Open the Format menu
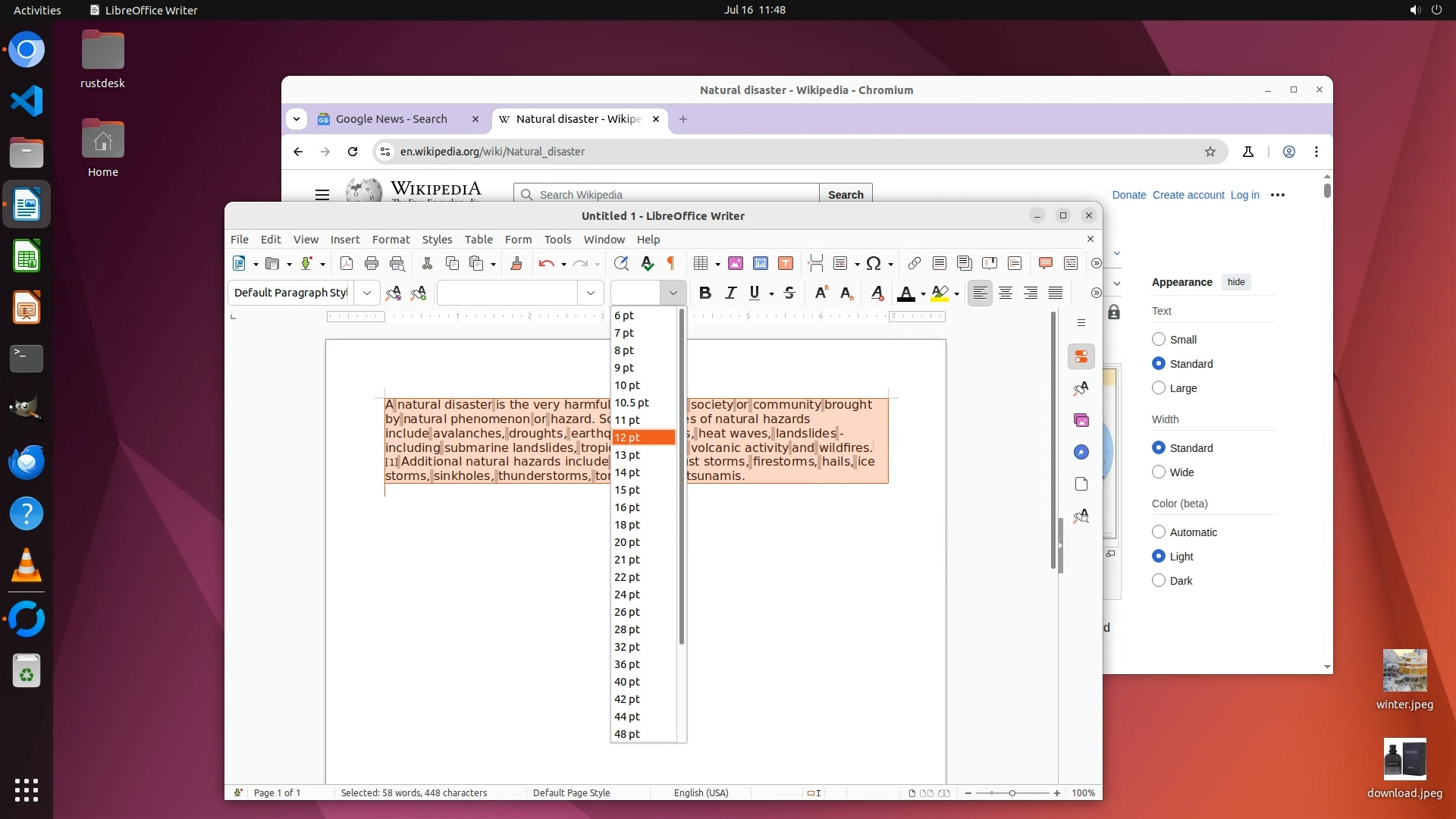Viewport: 1456px width, 819px height. coord(391,239)
